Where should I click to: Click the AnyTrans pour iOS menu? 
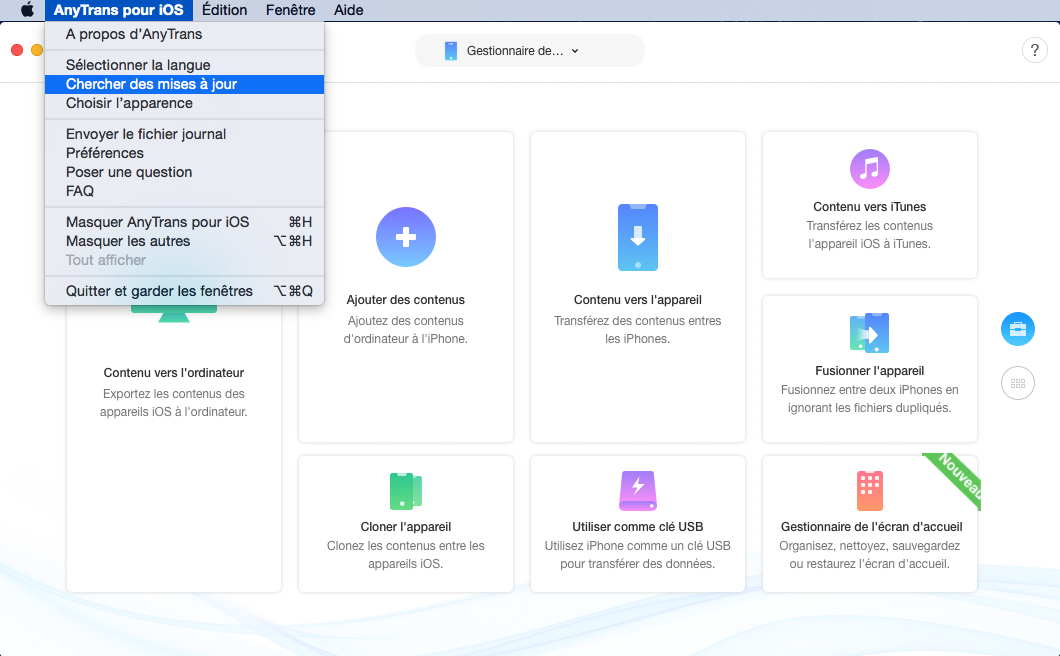tap(118, 10)
